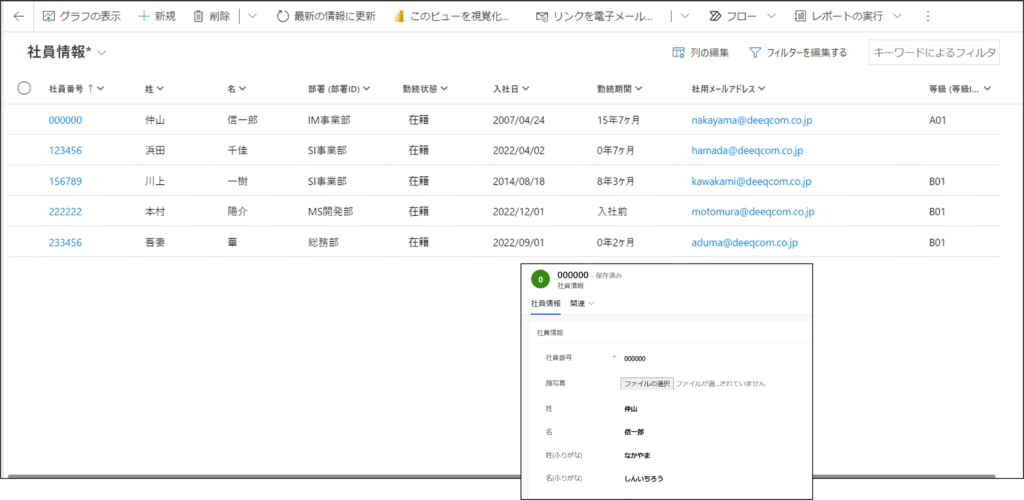Expand the 社員情報 view selector

[102, 52]
